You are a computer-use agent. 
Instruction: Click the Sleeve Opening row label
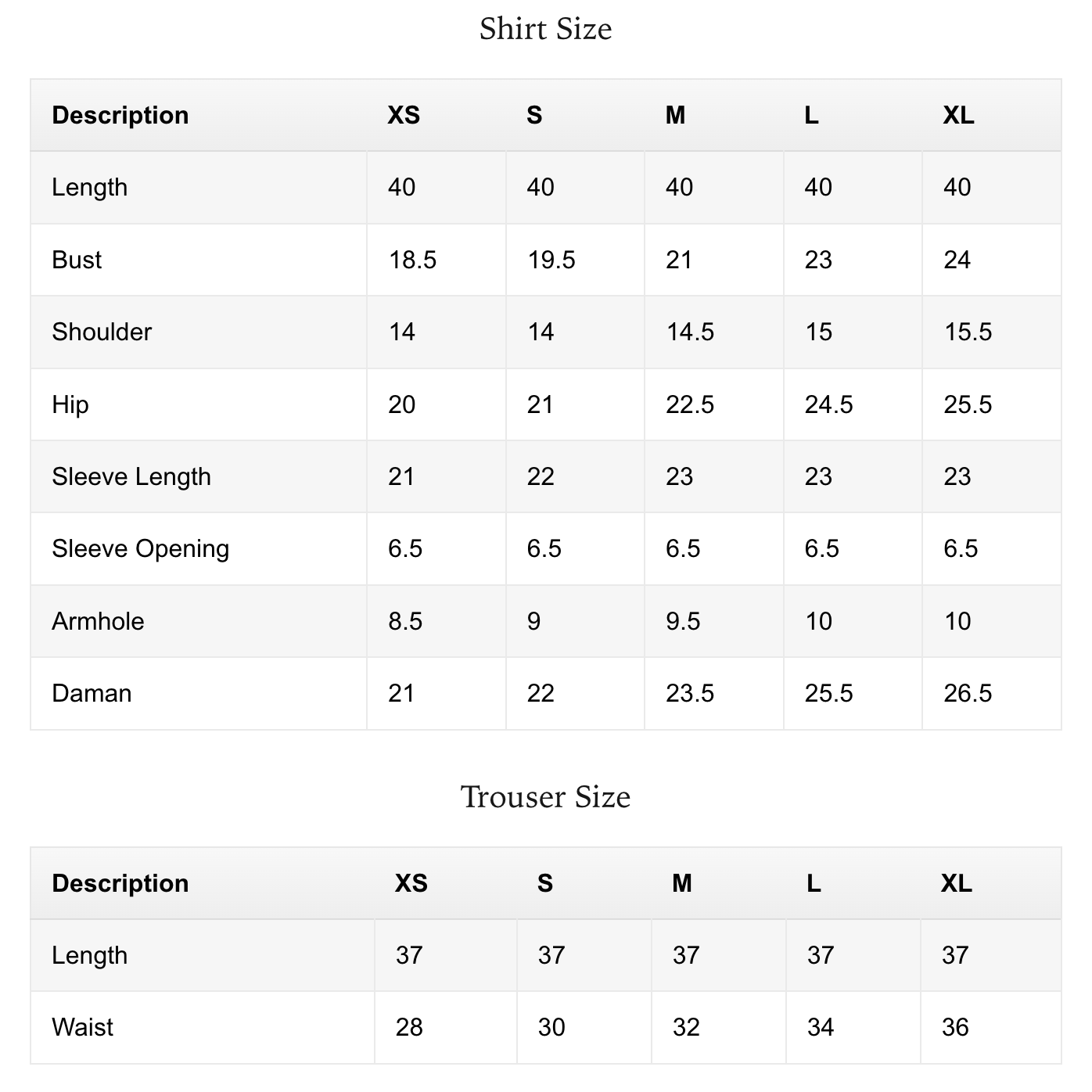click(141, 548)
